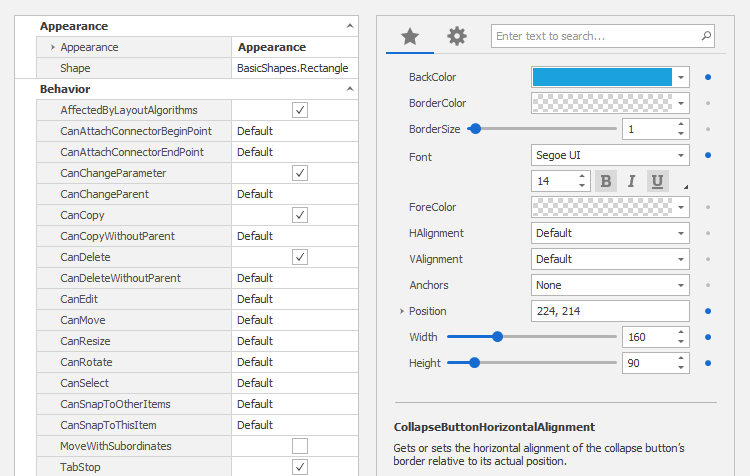Screen dimensions: 750x476
Task: Click the BackColor blue color swatch
Action: [x=602, y=77]
